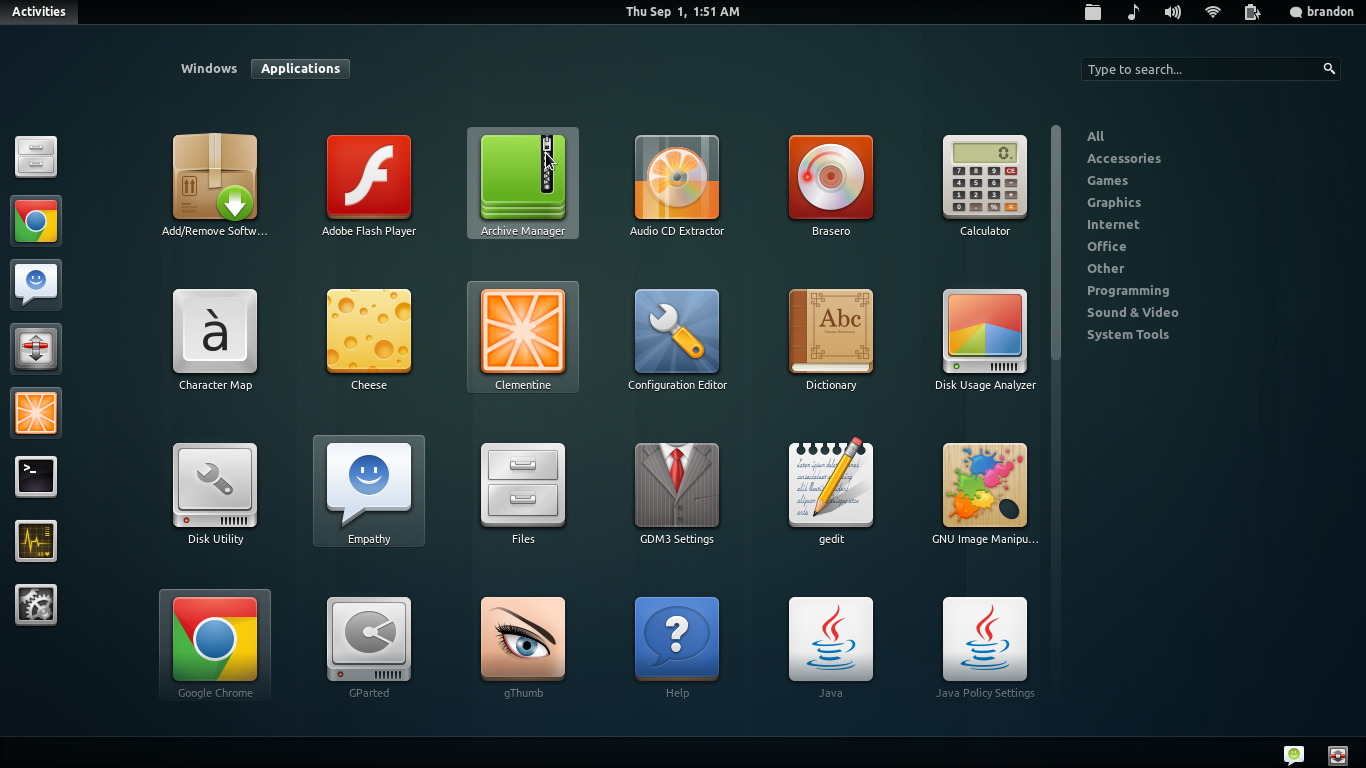Launch the Dictionary app

(831, 339)
